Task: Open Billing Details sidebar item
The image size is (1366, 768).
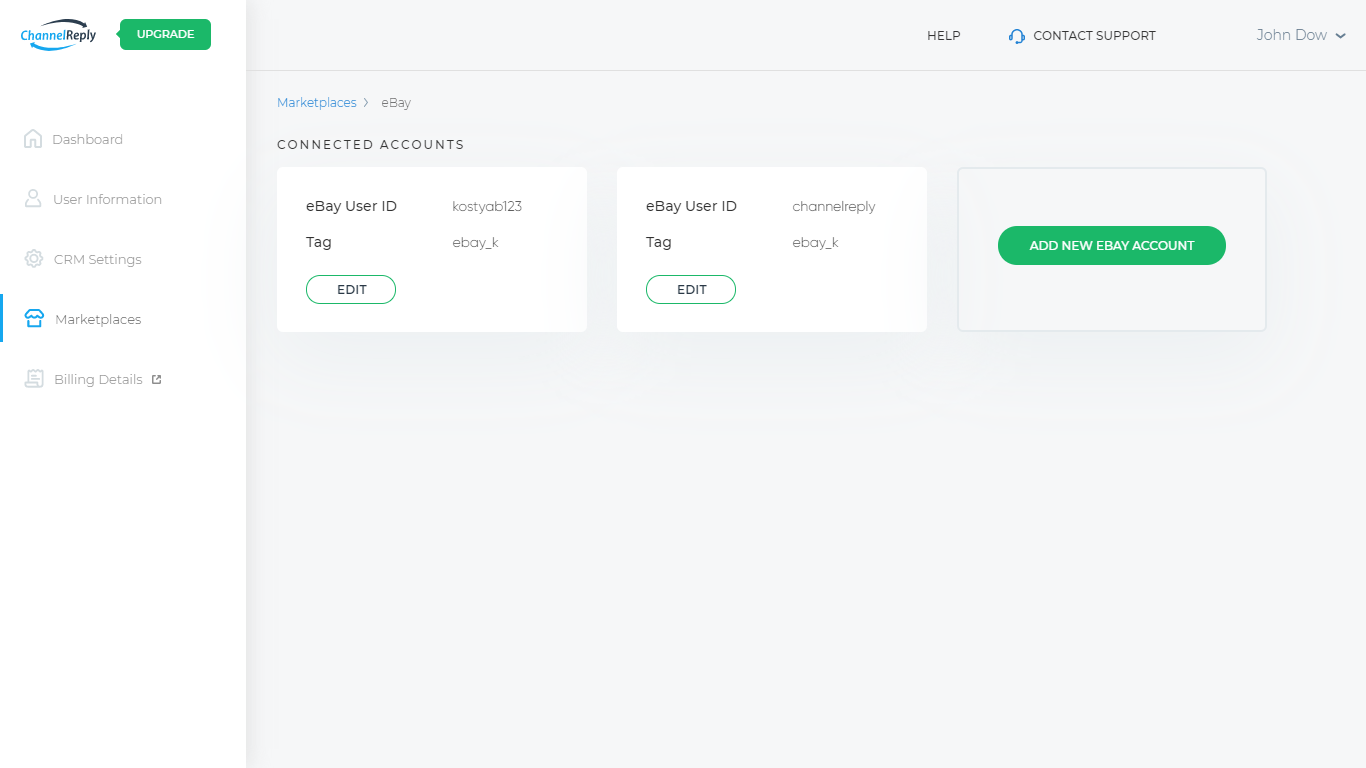Action: click(x=98, y=379)
